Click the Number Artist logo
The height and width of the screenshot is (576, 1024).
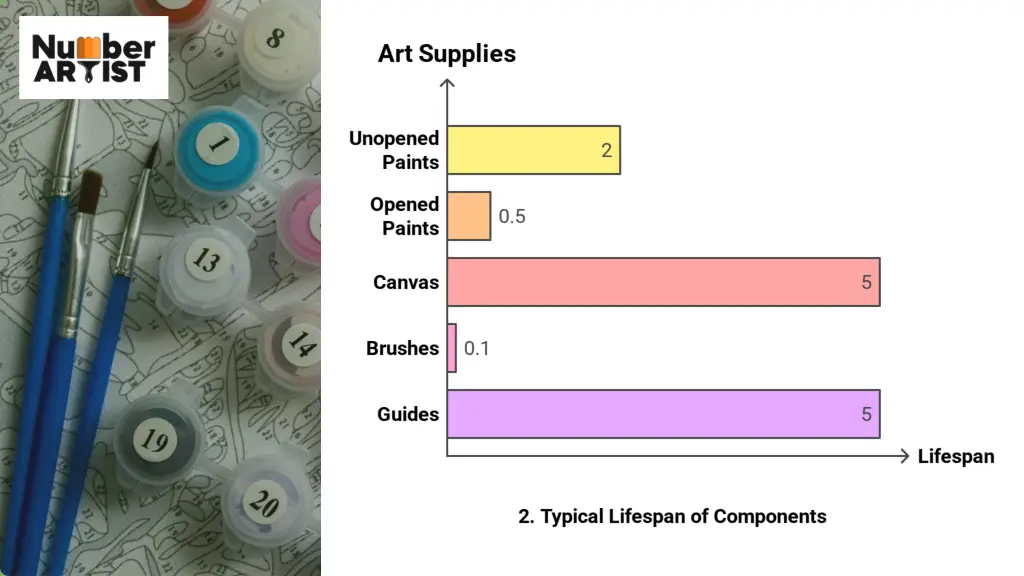pos(94,58)
